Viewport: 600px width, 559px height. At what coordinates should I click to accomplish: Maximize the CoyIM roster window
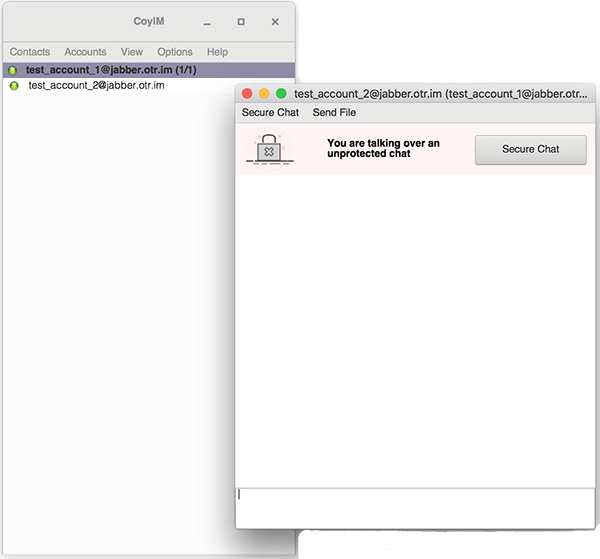click(241, 21)
